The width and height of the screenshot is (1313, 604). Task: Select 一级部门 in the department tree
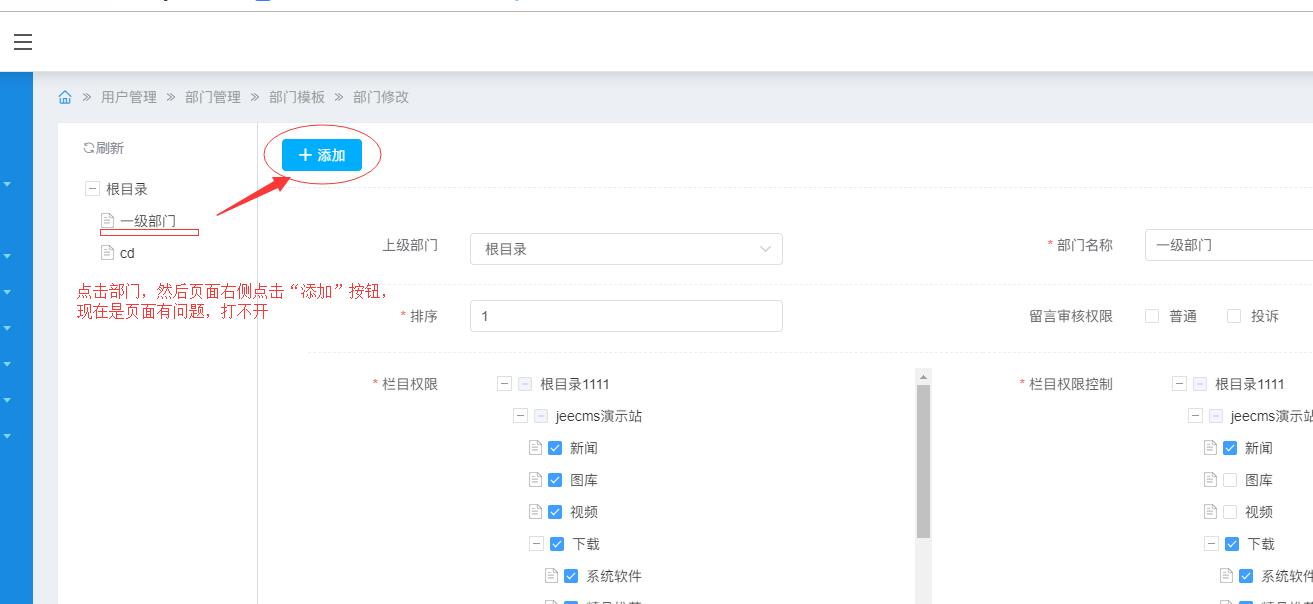click(148, 221)
